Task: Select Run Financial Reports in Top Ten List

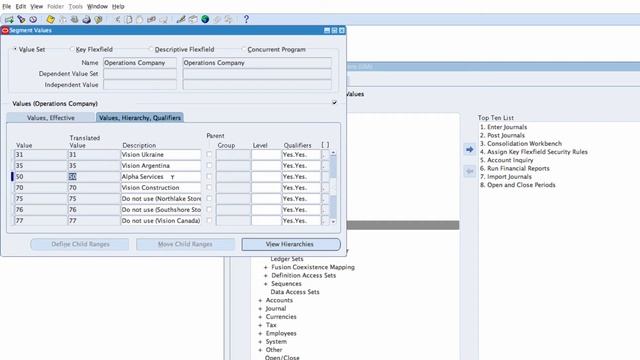Action: click(x=514, y=168)
